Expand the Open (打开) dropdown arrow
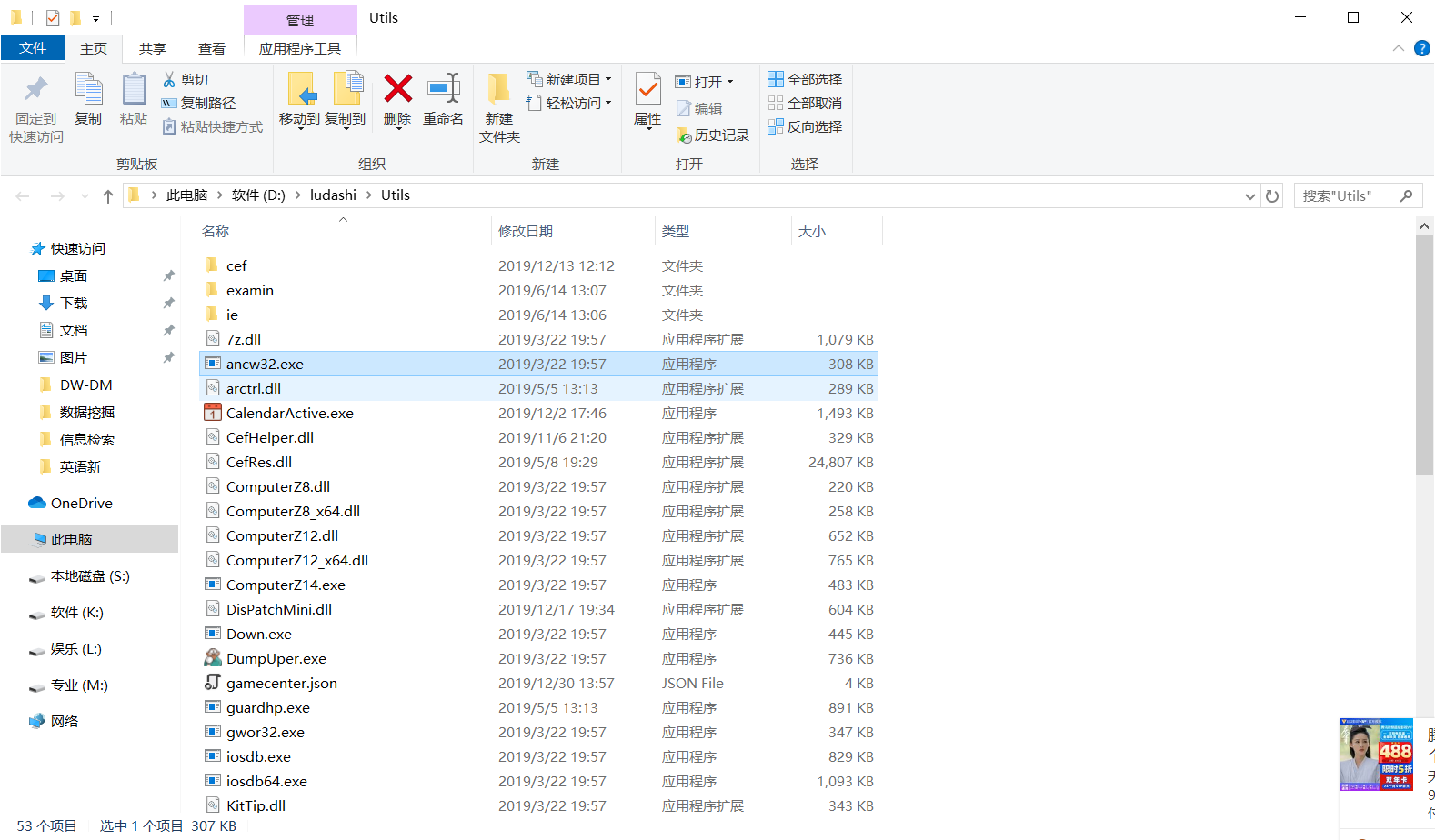The image size is (1435, 840). point(730,83)
